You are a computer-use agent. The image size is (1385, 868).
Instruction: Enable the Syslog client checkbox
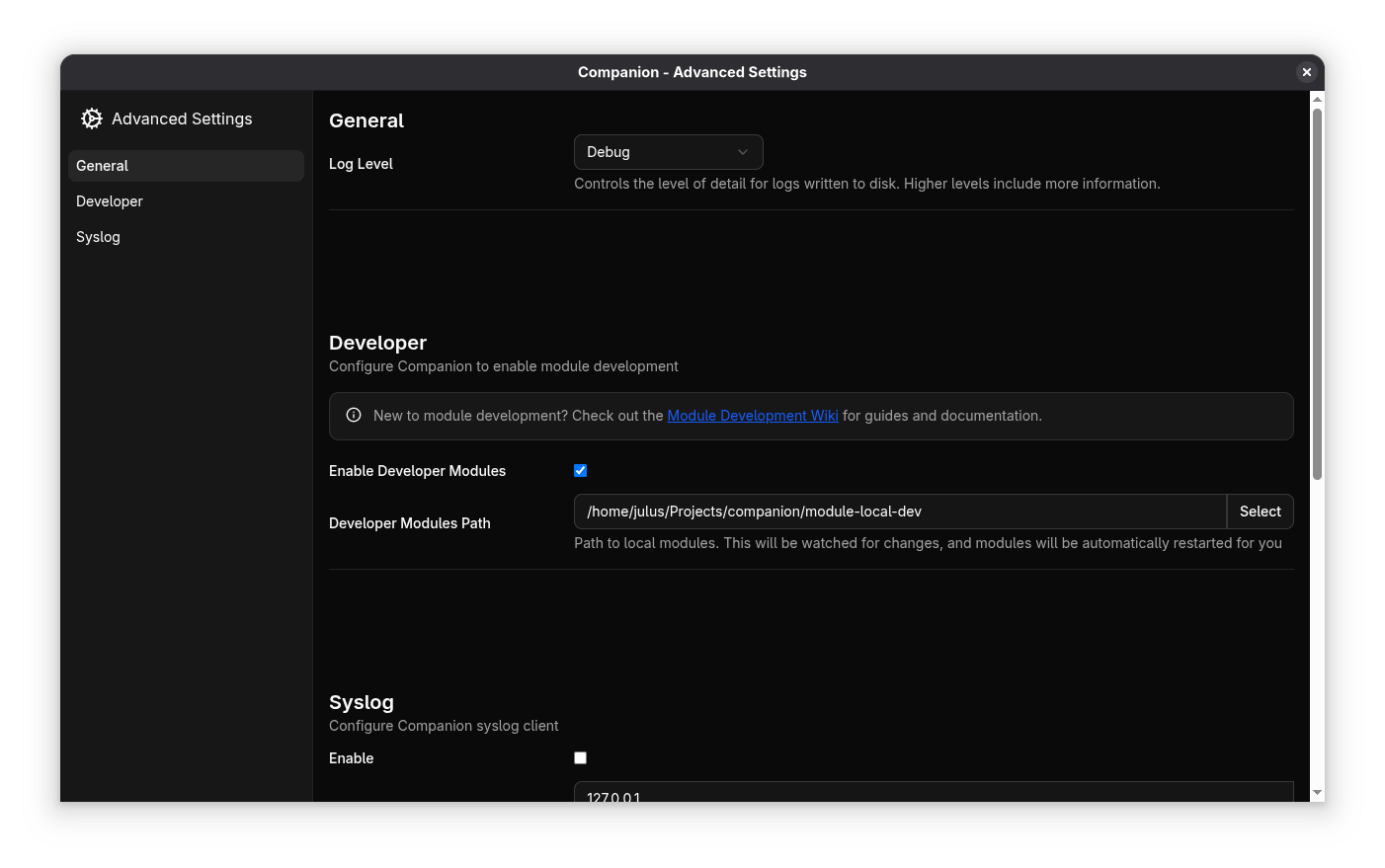tap(580, 757)
